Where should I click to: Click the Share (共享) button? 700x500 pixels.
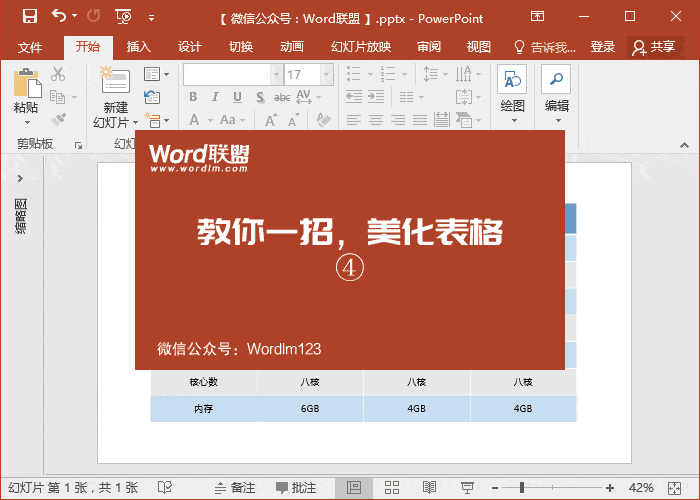coord(654,47)
